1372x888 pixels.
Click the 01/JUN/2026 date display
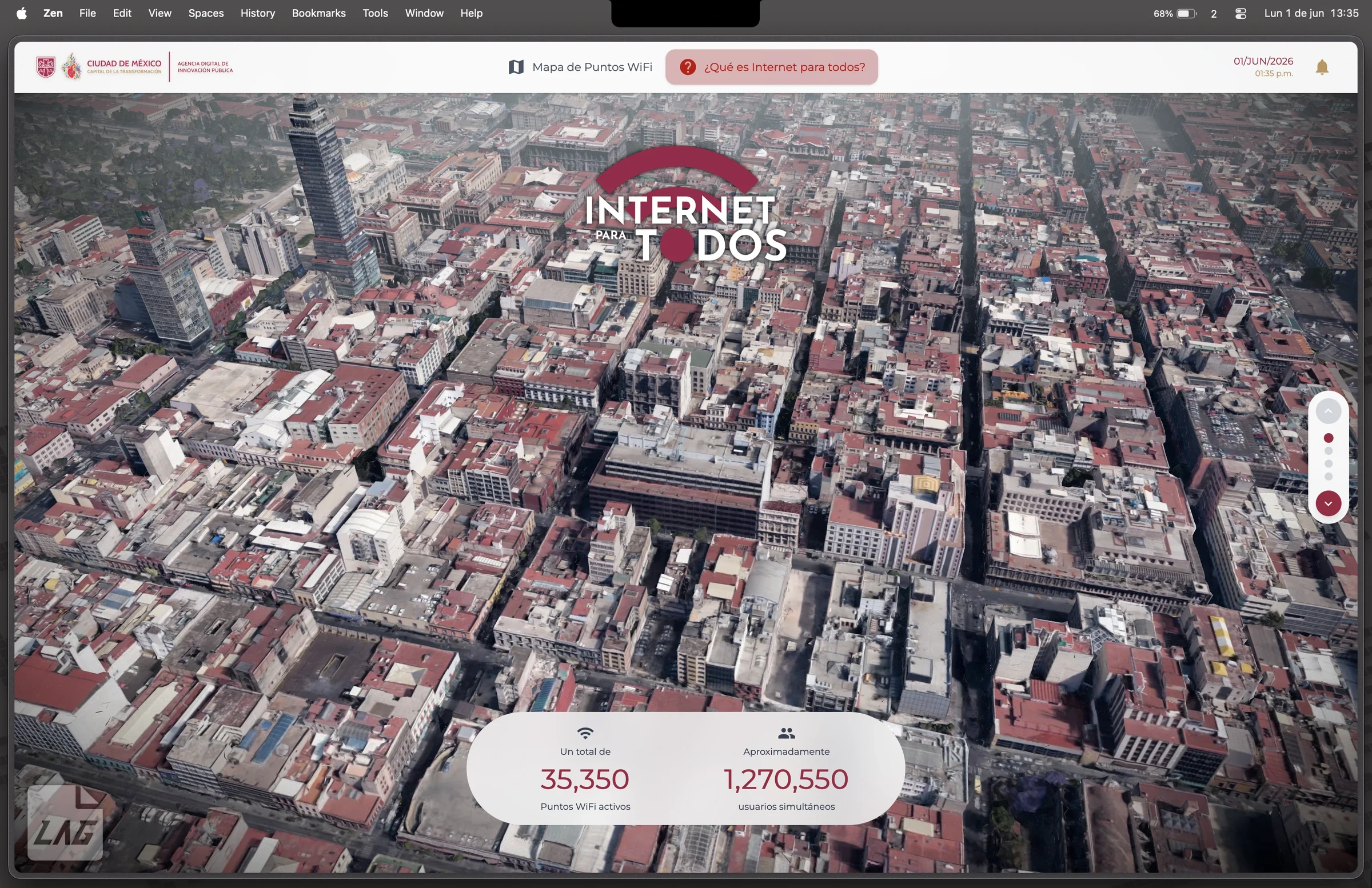pyautogui.click(x=1263, y=61)
